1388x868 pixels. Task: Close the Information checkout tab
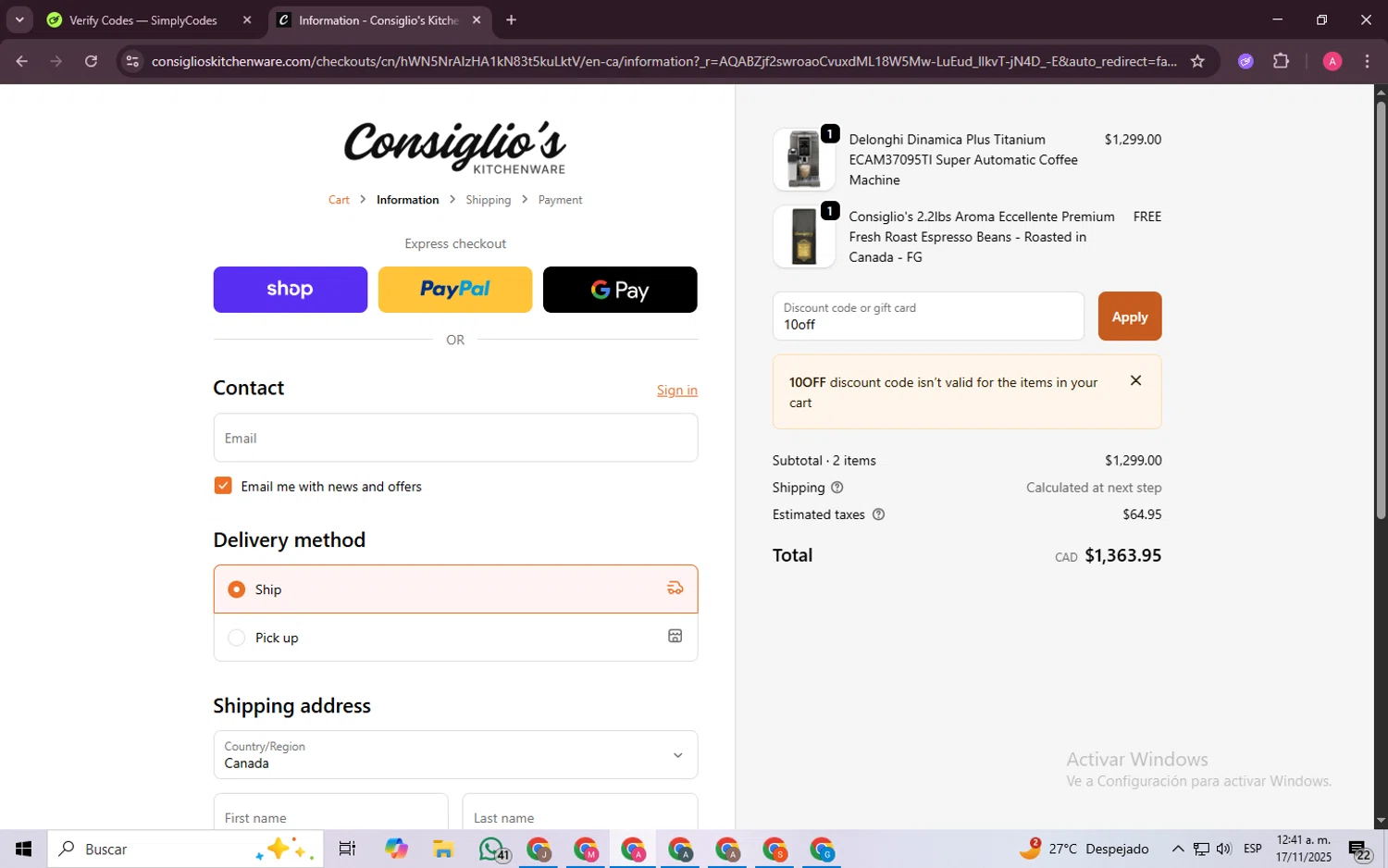coord(477,19)
